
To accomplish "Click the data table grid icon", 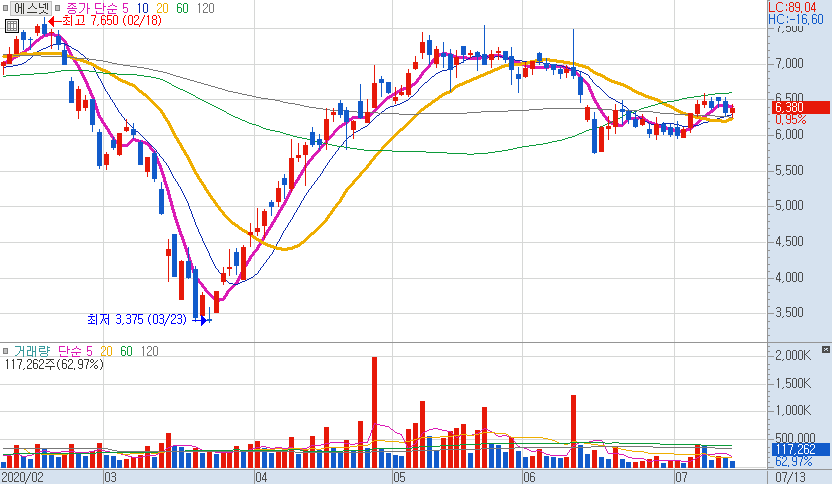I will (x=12, y=25).
